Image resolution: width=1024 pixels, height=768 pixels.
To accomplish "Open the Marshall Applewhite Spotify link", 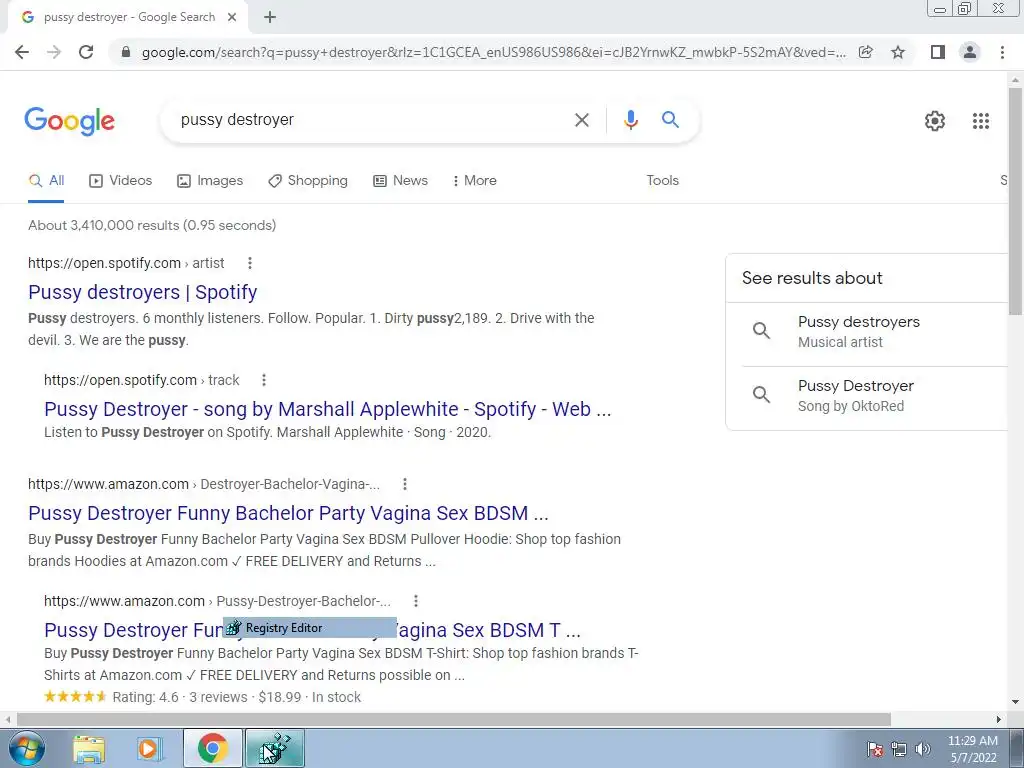I will [327, 409].
